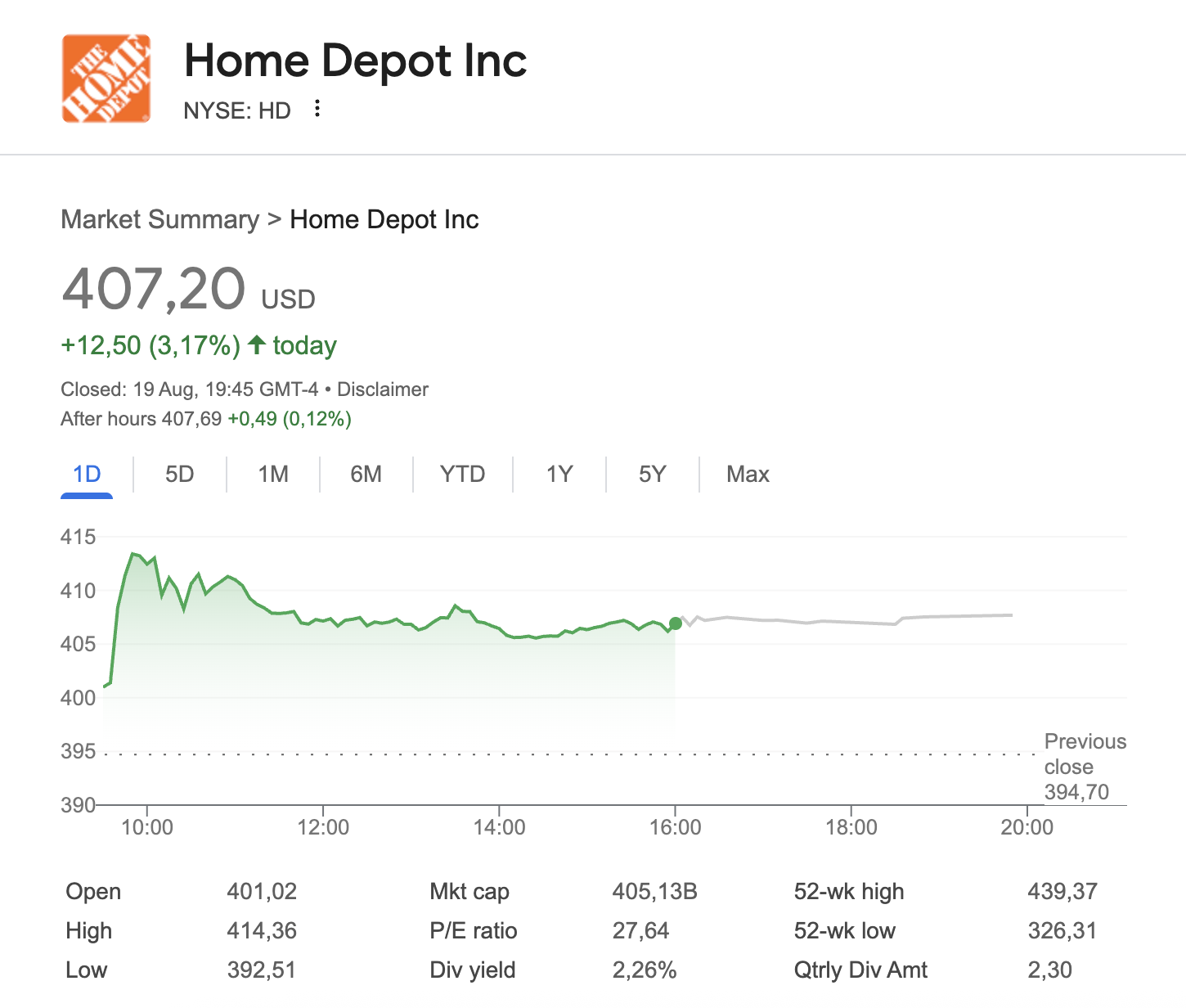Switch to the 5Y time range tab
1186x1008 pixels.
pos(652,475)
